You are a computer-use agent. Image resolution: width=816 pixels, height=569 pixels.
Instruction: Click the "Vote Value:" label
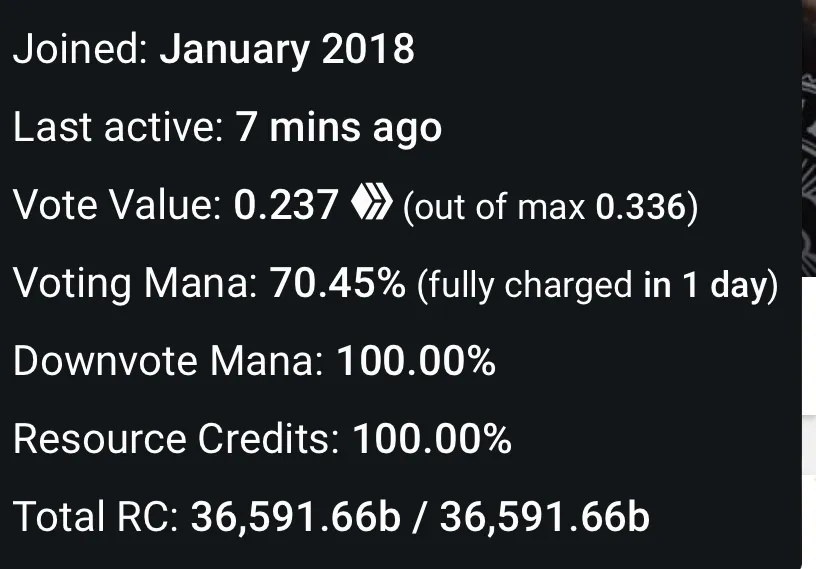[x=117, y=206]
